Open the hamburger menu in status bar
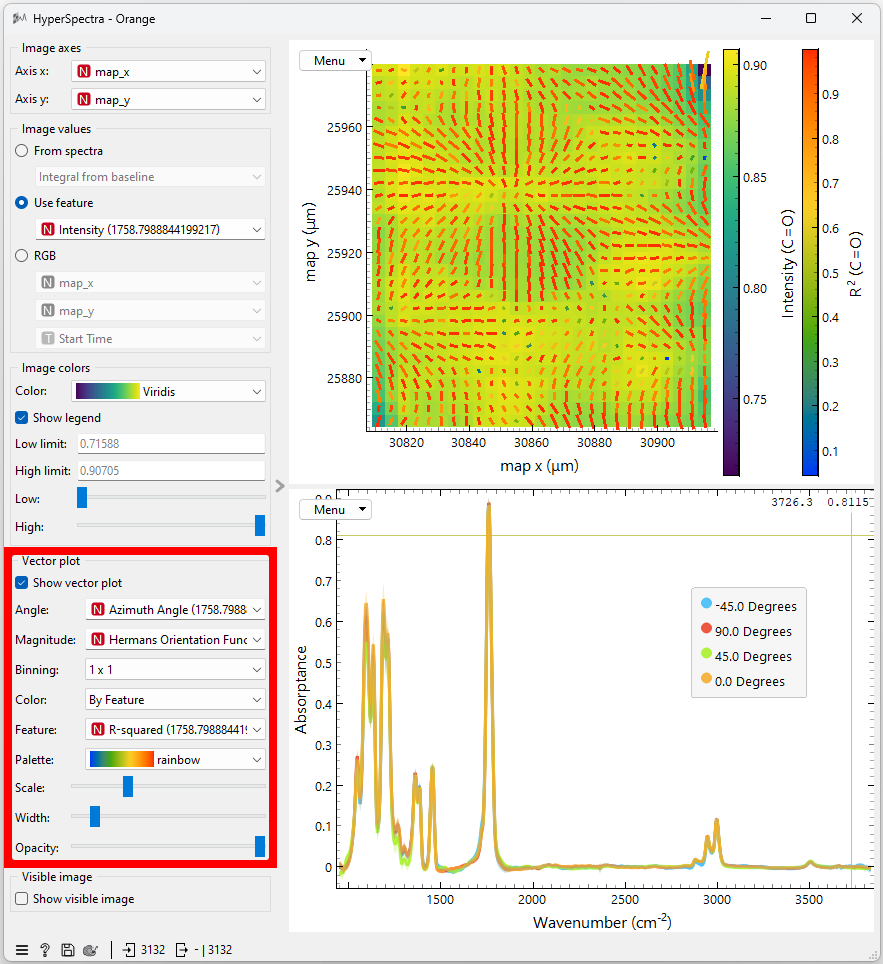This screenshot has height=964, width=883. pos(22,950)
